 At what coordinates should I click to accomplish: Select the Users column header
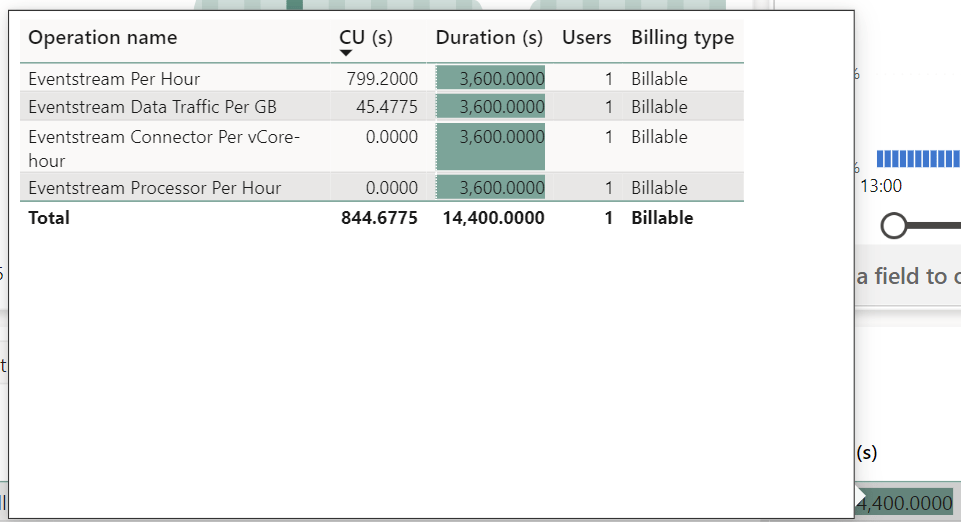click(x=586, y=38)
